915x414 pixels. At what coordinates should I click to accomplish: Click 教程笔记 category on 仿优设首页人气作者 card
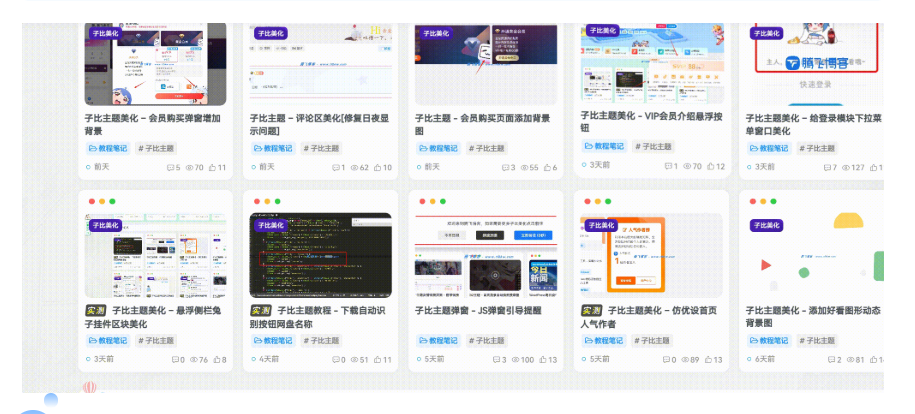pyautogui.click(x=603, y=340)
